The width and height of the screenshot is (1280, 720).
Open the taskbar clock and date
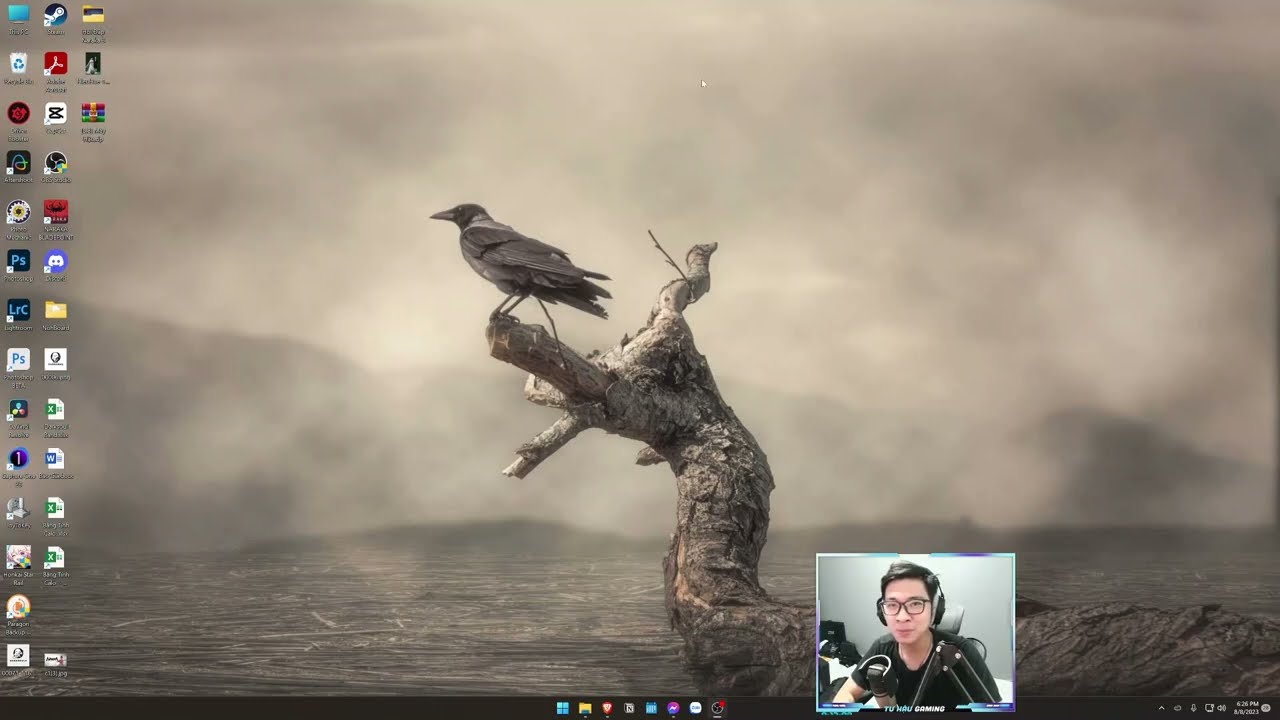click(1247, 707)
